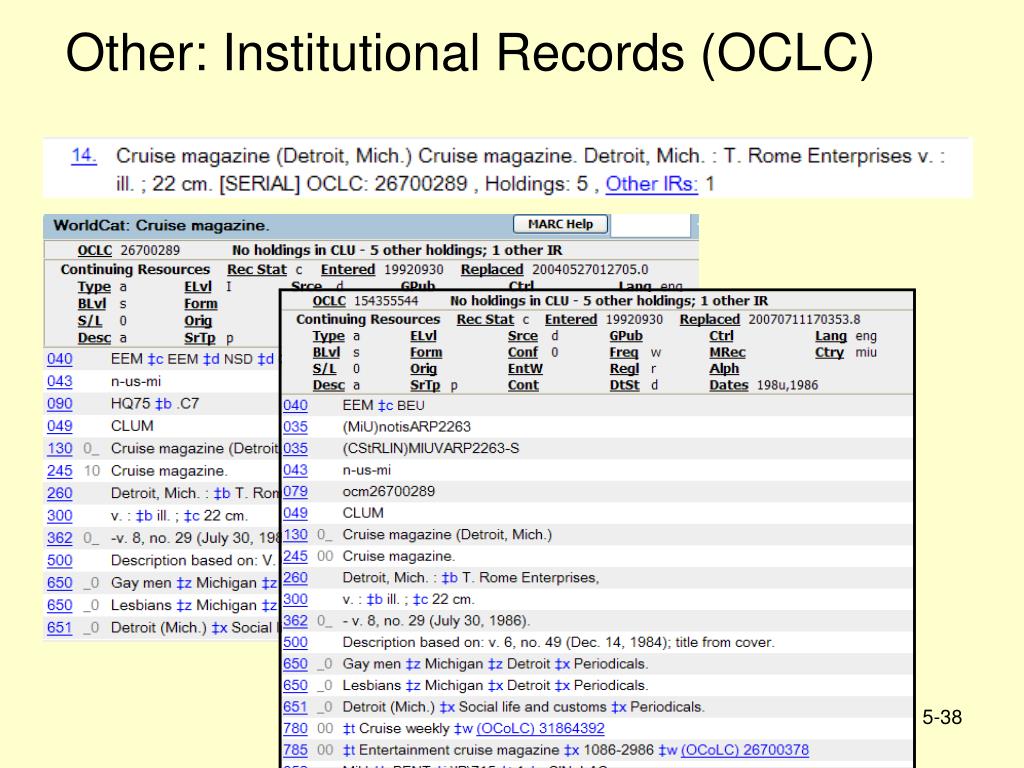Open tag 049 in back WorldCat window
Screen dimensions: 1024x768
[59, 426]
